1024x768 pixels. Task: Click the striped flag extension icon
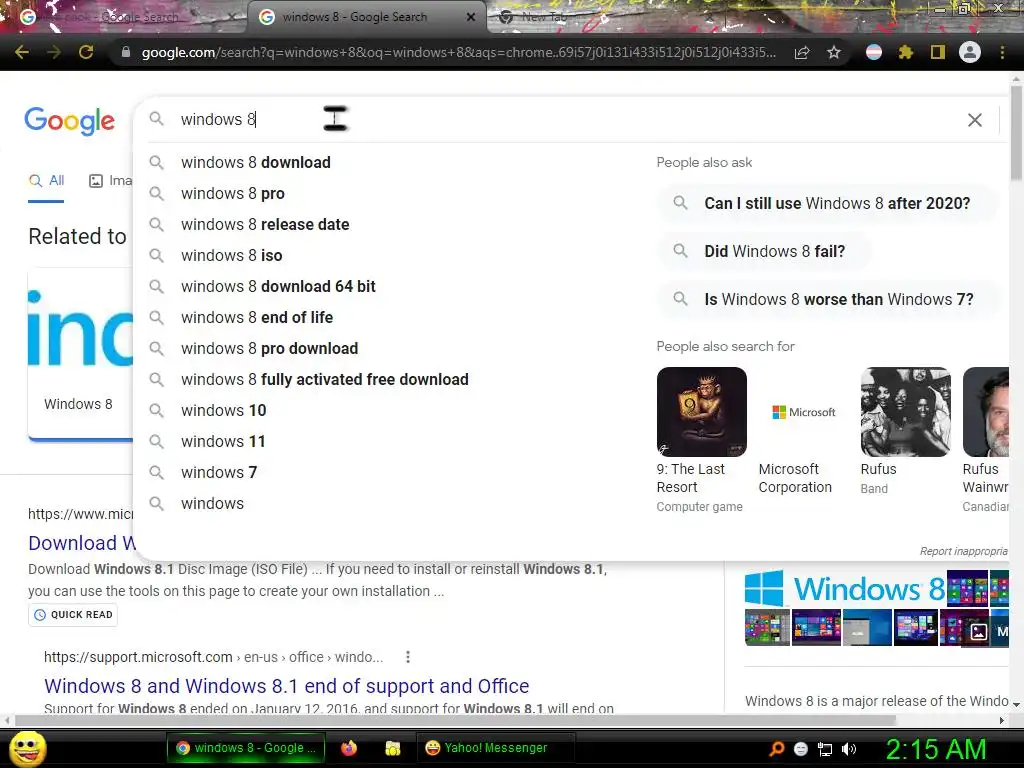coord(874,52)
